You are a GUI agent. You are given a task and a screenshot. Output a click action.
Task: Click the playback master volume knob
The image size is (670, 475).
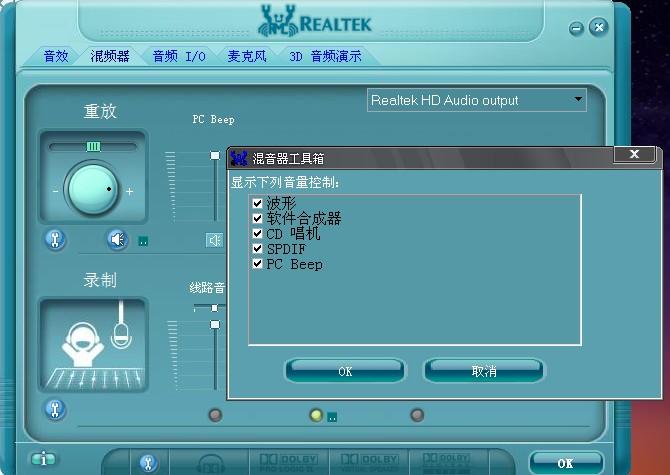pyautogui.click(x=92, y=188)
